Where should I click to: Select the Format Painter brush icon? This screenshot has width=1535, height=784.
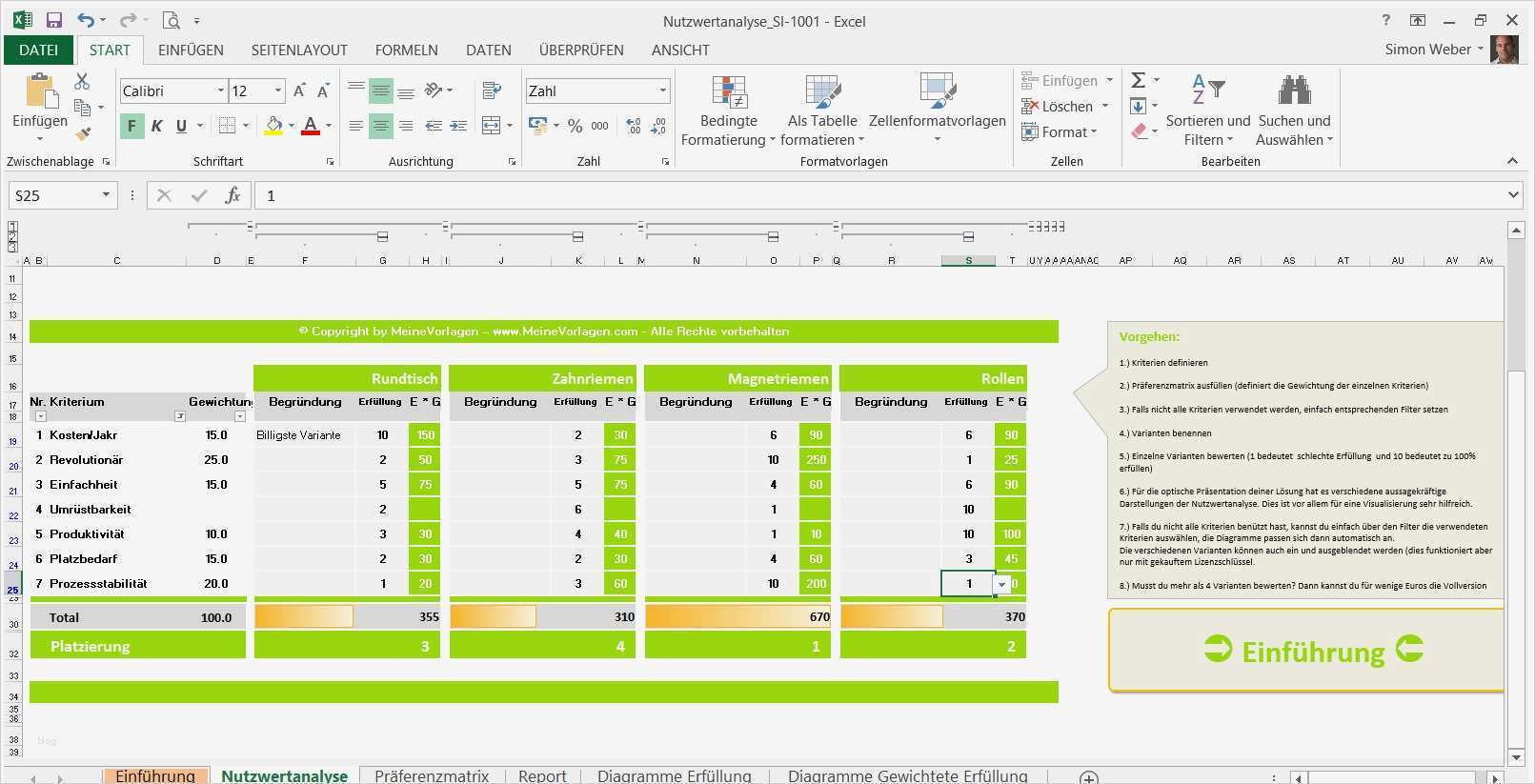pos(83,133)
